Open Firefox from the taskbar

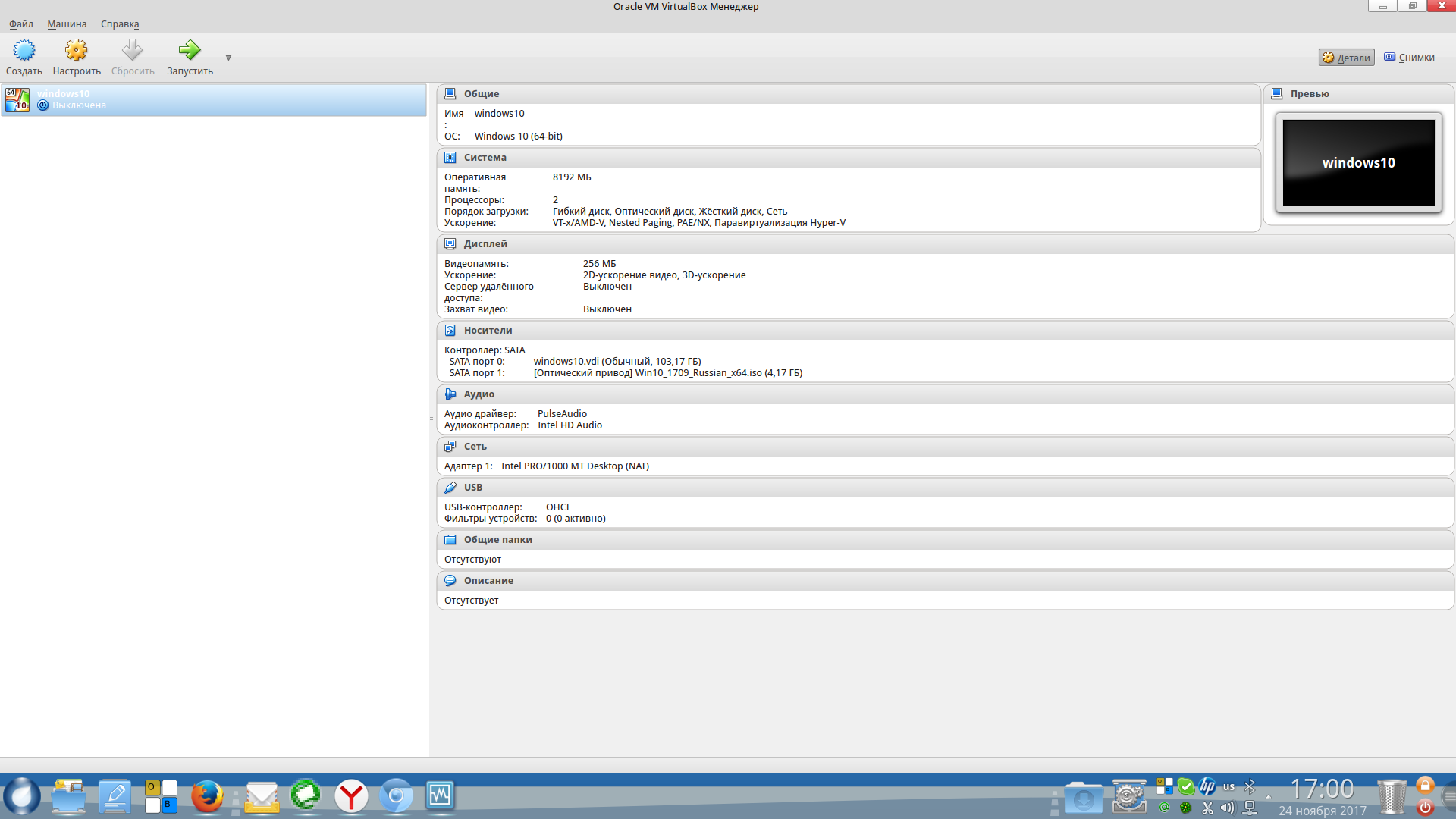coord(207,796)
